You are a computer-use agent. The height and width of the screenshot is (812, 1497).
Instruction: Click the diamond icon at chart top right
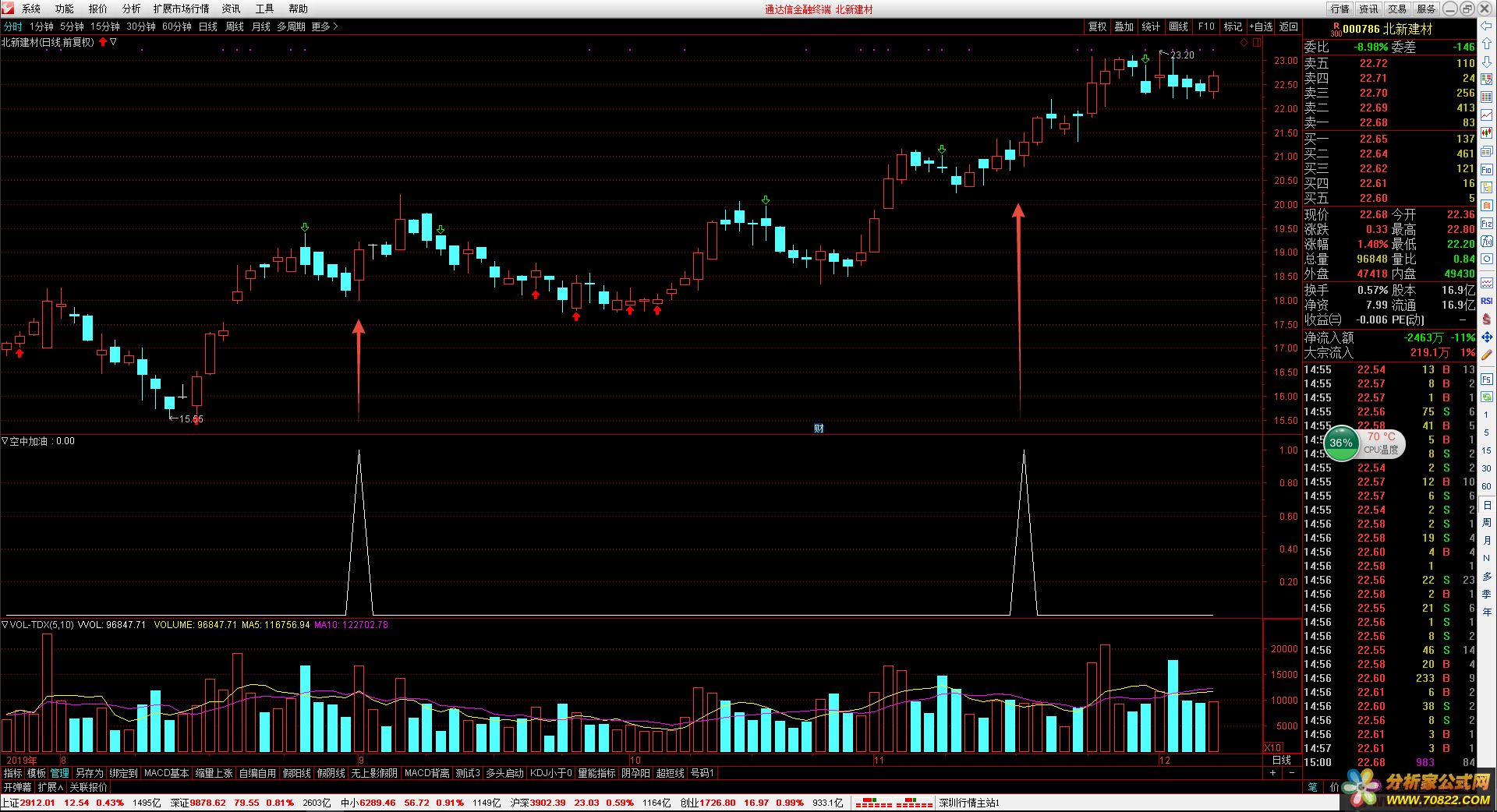(x=1244, y=43)
